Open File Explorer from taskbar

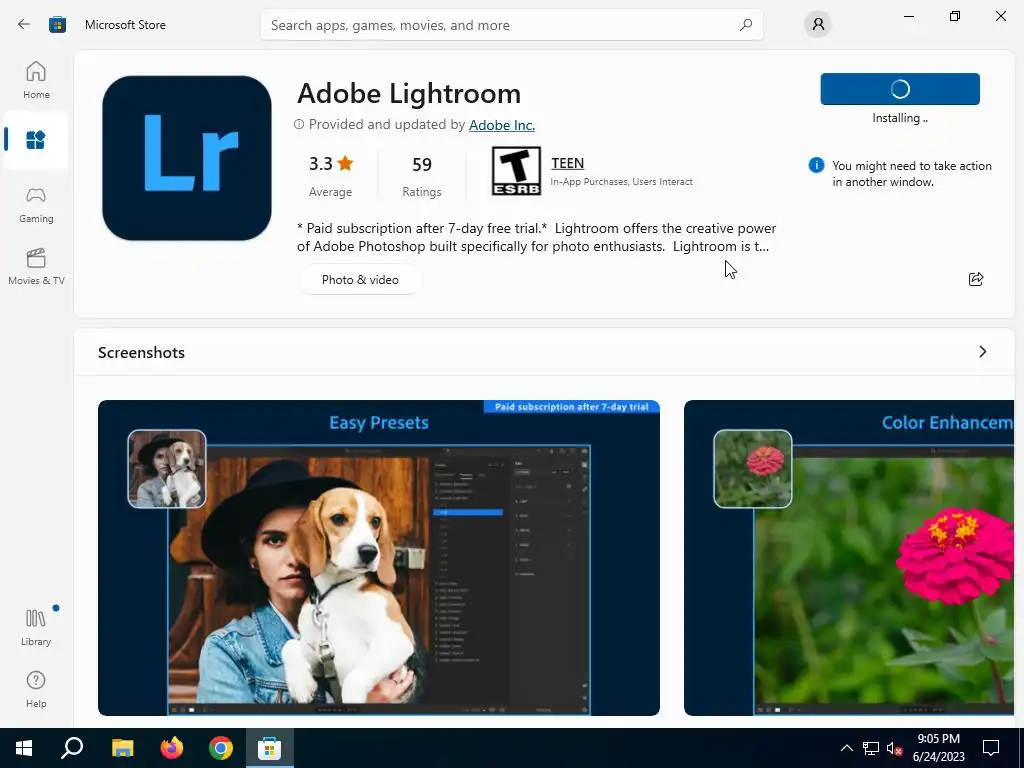tap(122, 748)
